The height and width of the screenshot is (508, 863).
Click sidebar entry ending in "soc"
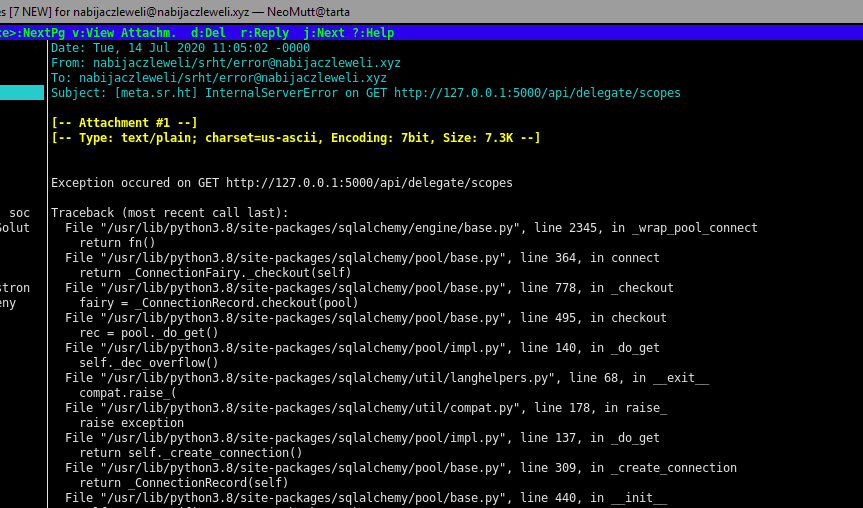[x=19, y=213]
